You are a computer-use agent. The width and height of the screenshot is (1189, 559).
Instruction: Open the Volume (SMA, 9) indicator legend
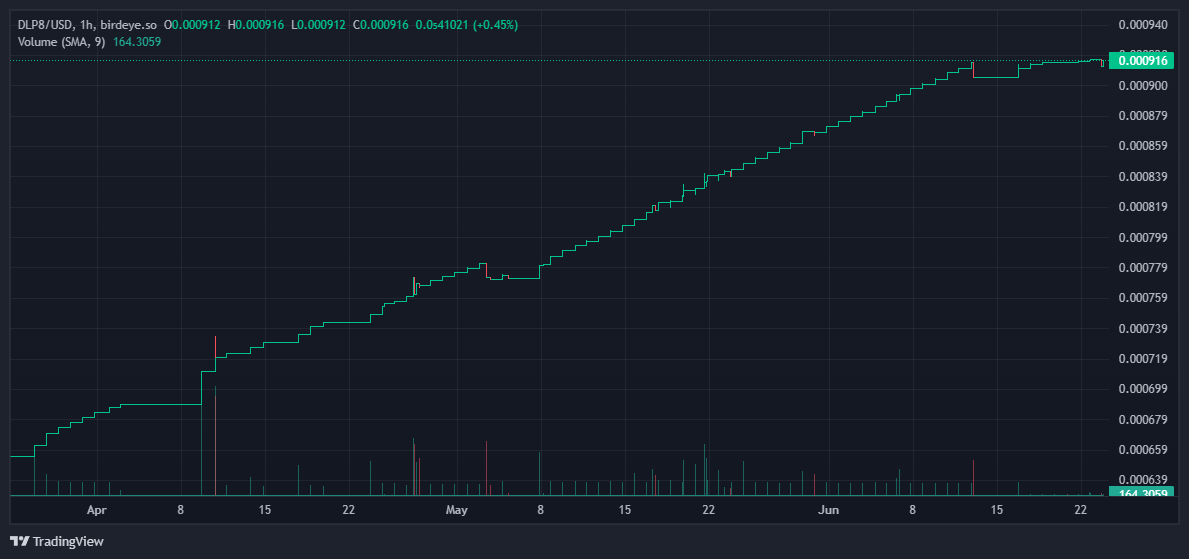(62, 41)
